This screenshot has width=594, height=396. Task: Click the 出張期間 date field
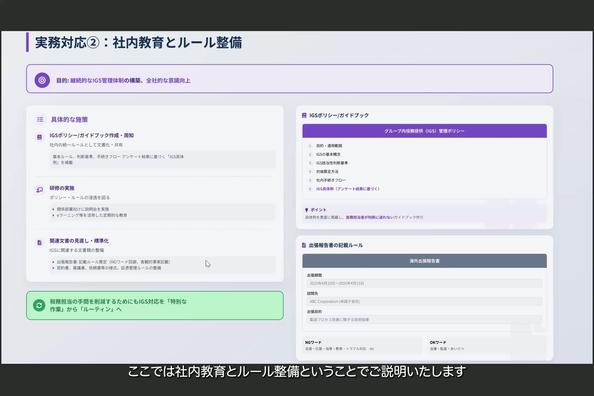click(x=424, y=283)
